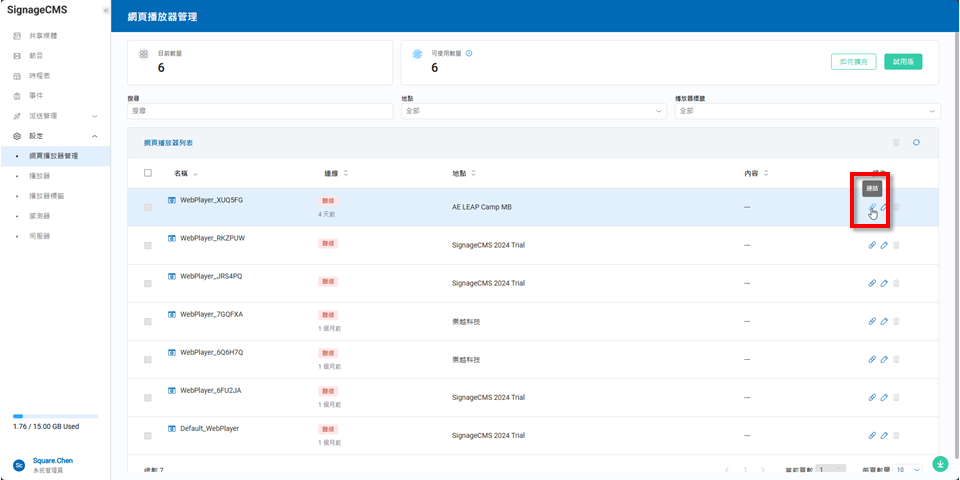960x480 pixels.
Task: Refresh the web player list
Action: tap(916, 143)
